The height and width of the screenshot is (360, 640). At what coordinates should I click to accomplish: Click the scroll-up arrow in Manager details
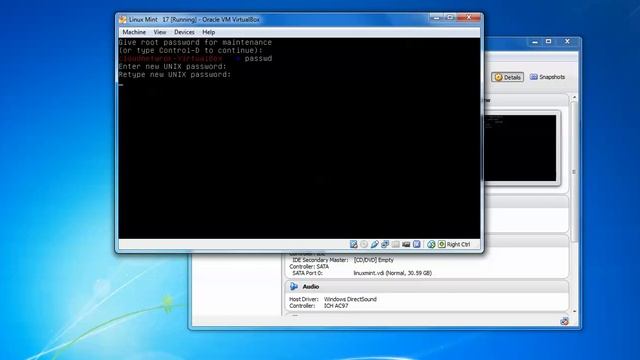point(574,98)
